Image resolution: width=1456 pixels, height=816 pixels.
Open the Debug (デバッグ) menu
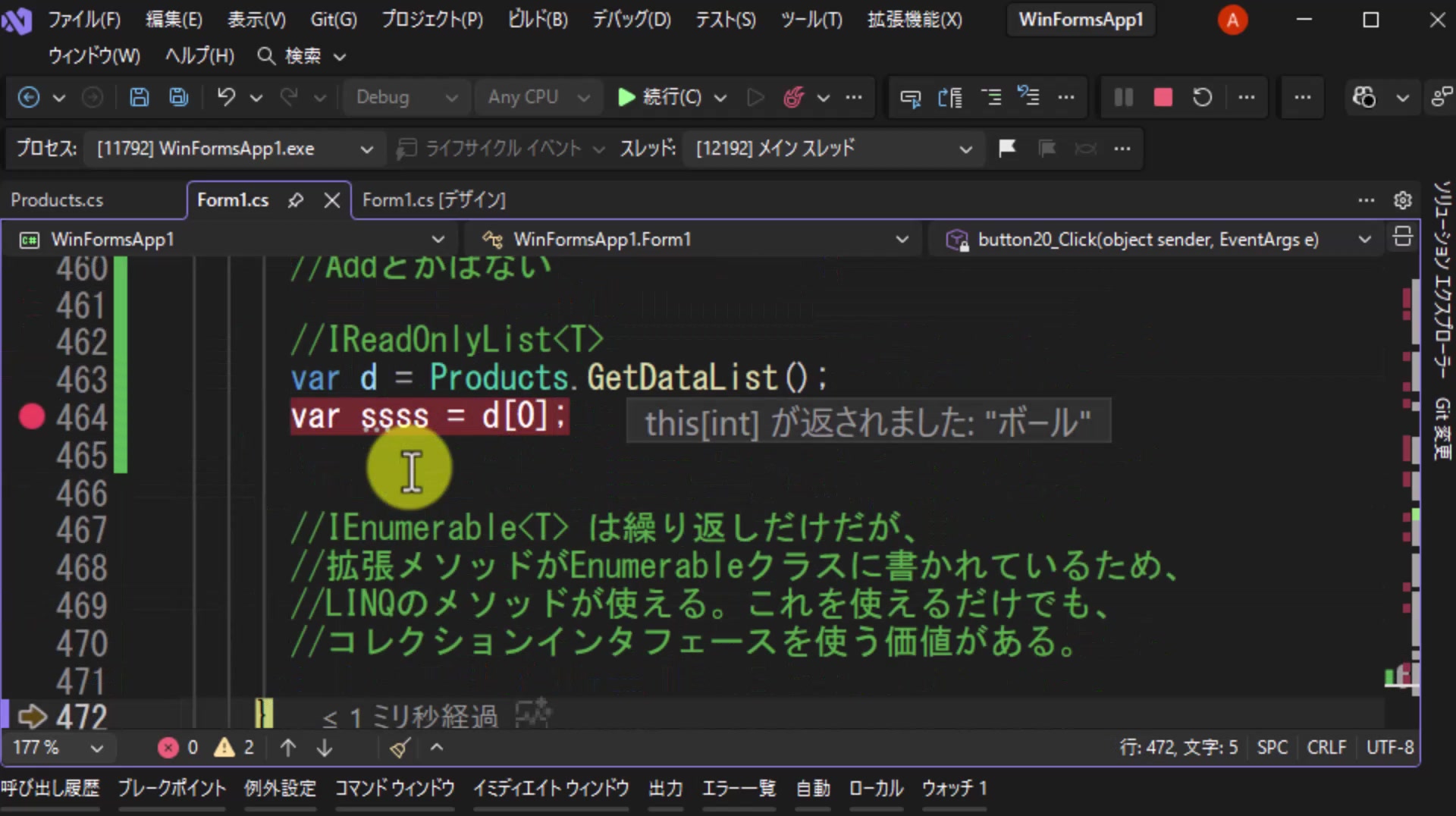pos(632,20)
